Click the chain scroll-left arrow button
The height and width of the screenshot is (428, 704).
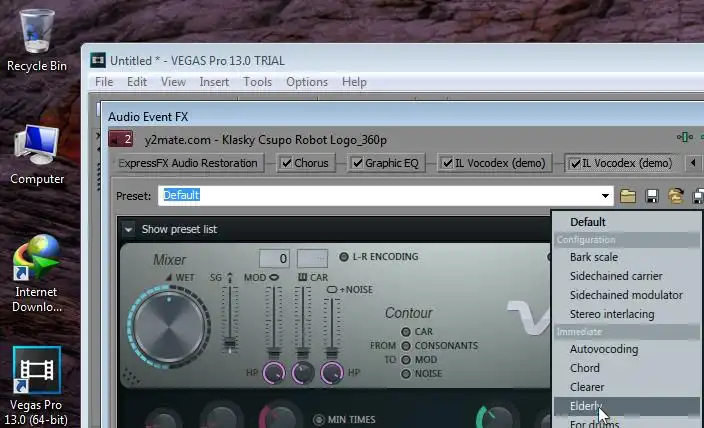coord(693,163)
